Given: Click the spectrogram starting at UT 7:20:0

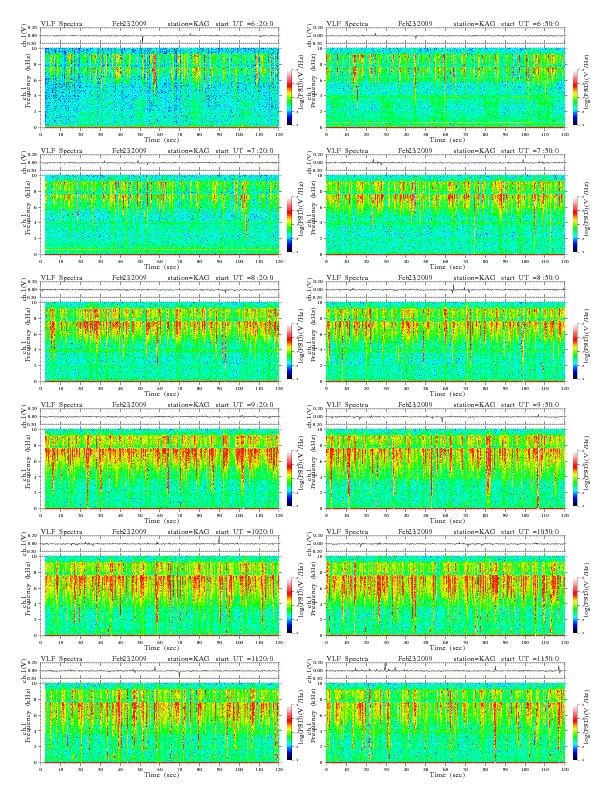Looking at the screenshot, I should coord(160,215).
